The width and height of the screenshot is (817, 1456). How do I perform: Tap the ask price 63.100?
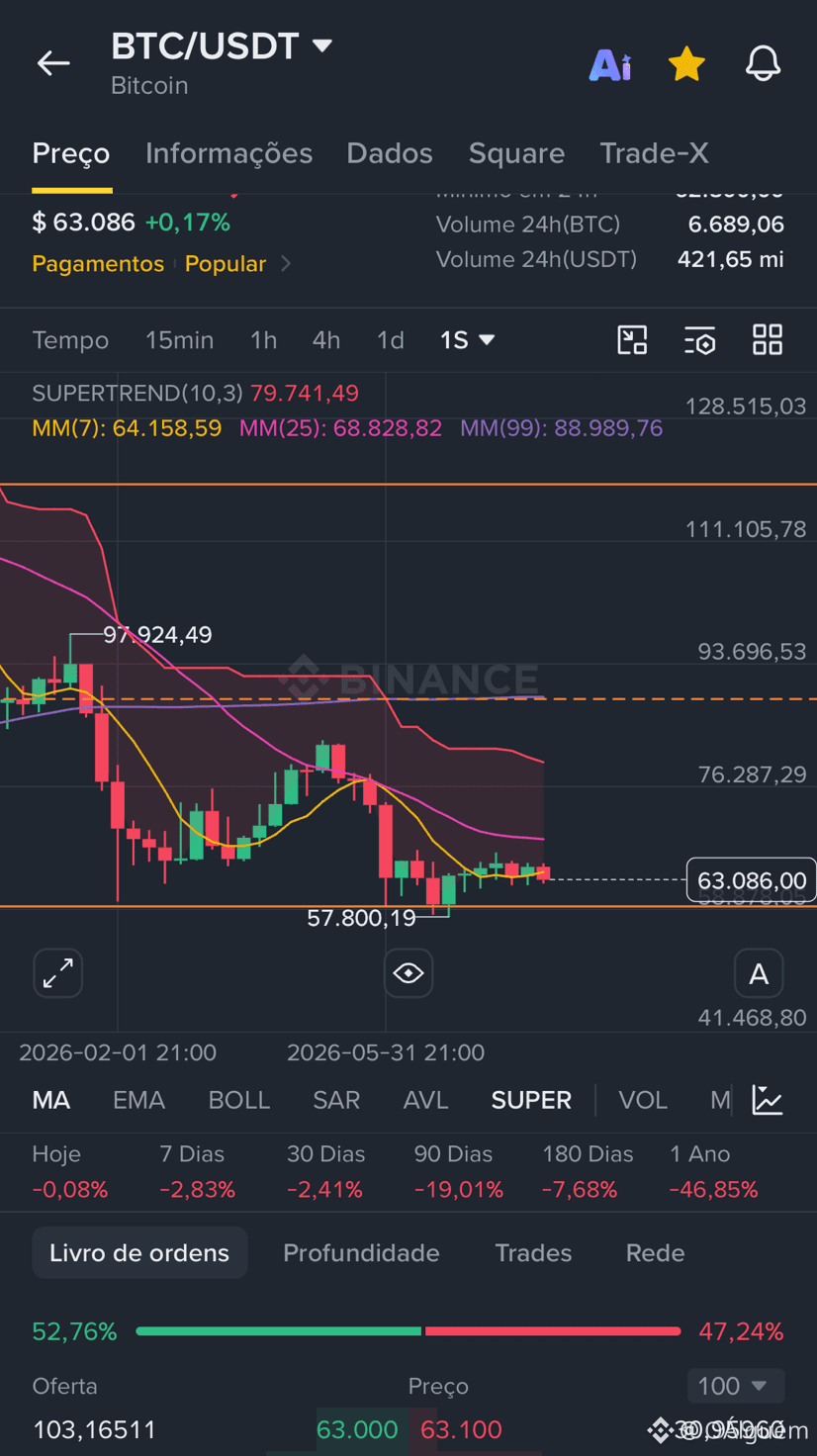click(461, 1429)
